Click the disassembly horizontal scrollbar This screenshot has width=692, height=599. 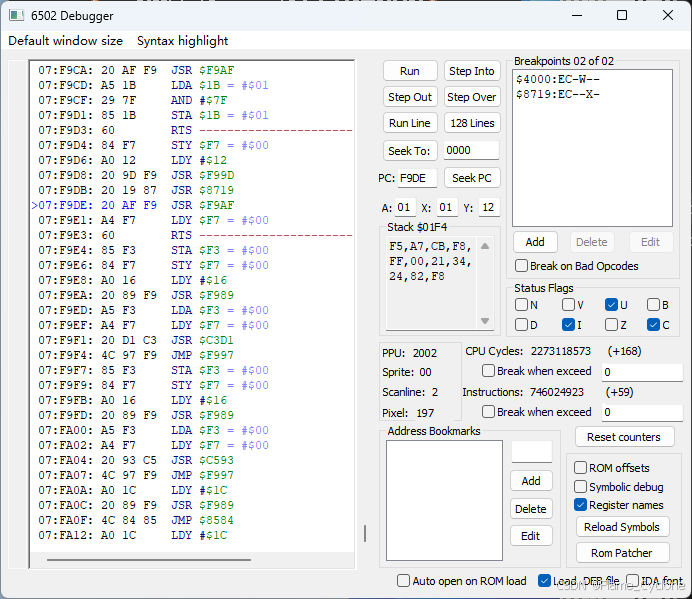pos(149,560)
